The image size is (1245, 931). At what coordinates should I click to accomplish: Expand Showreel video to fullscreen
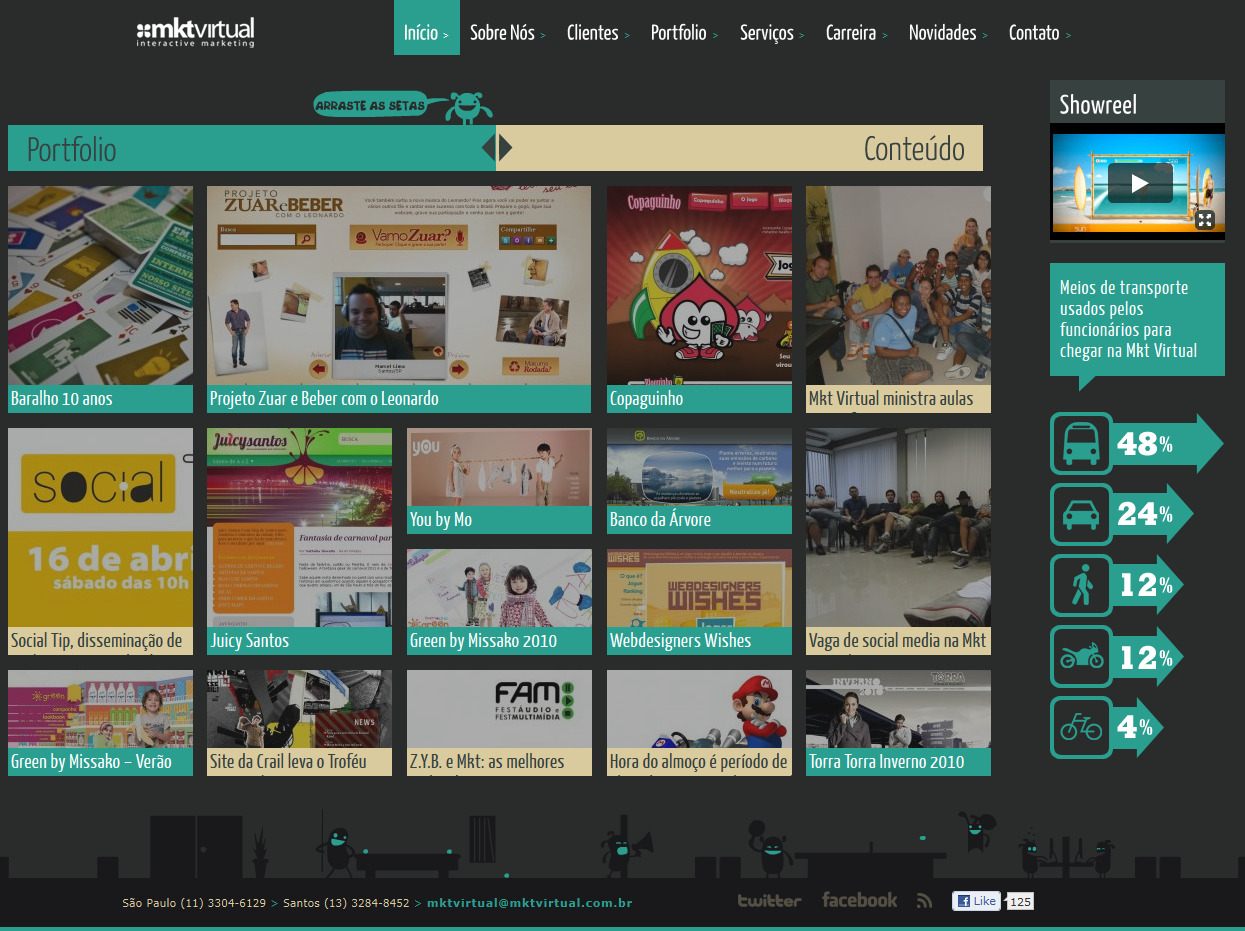click(1205, 220)
